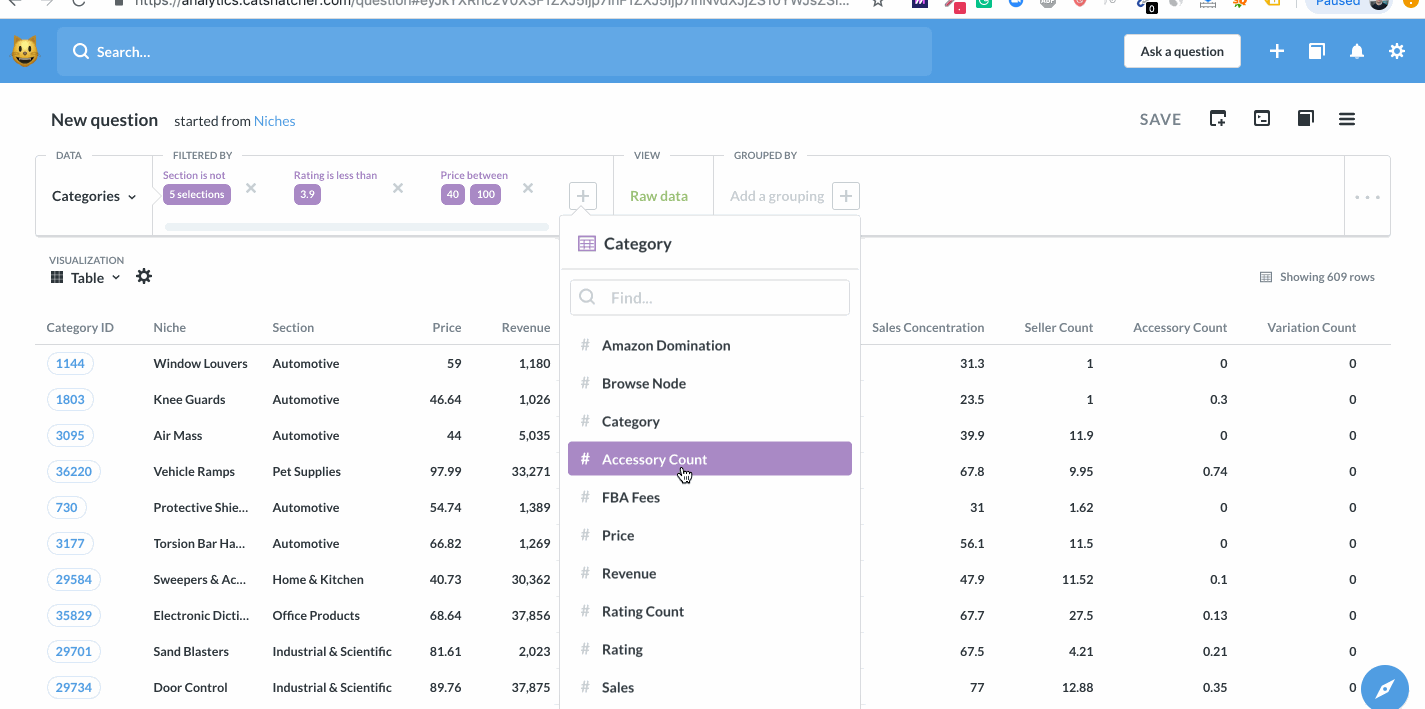Select Rating field in popup list

710,649
